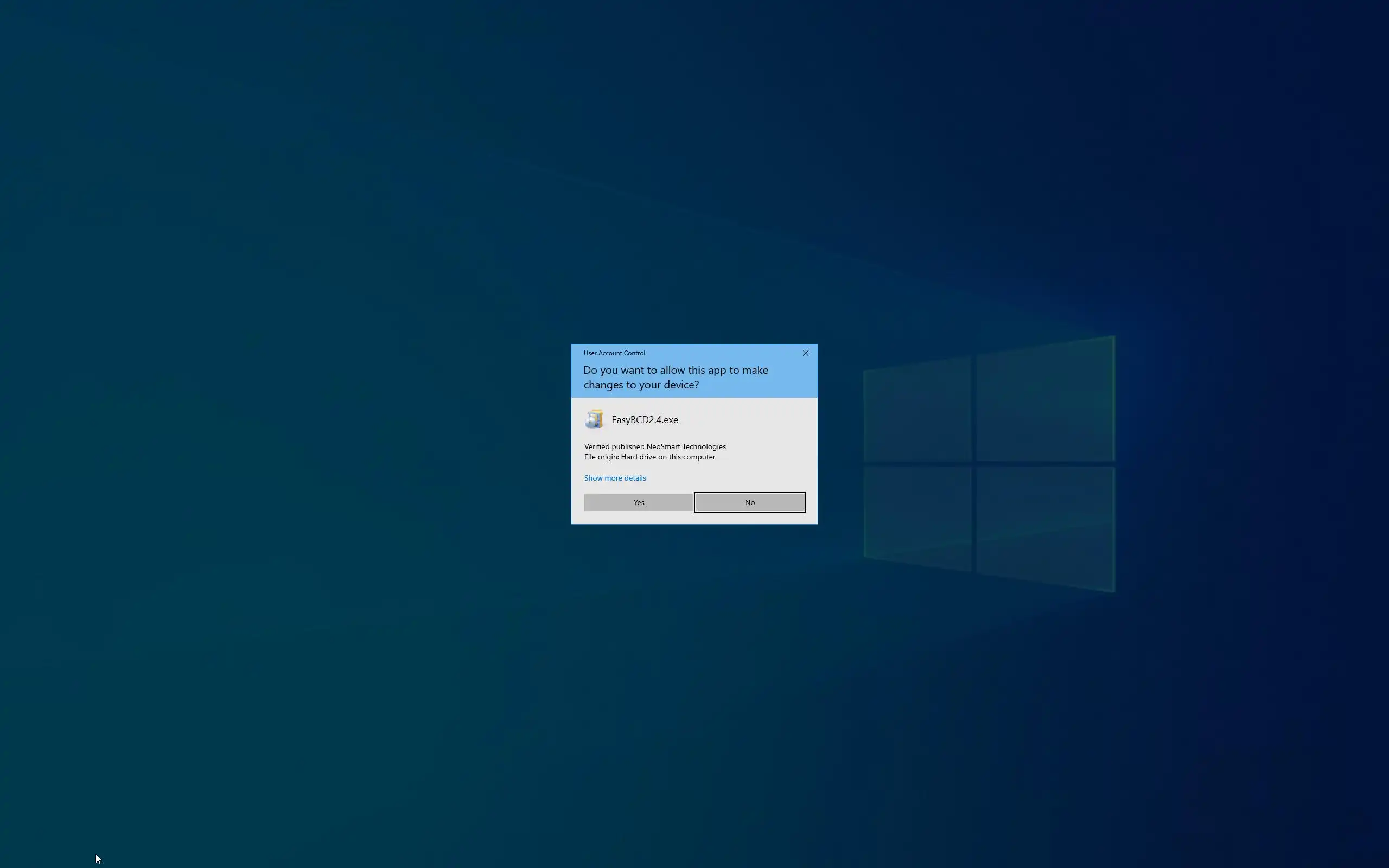Expand Show more details
The height and width of the screenshot is (868, 1389).
point(615,478)
